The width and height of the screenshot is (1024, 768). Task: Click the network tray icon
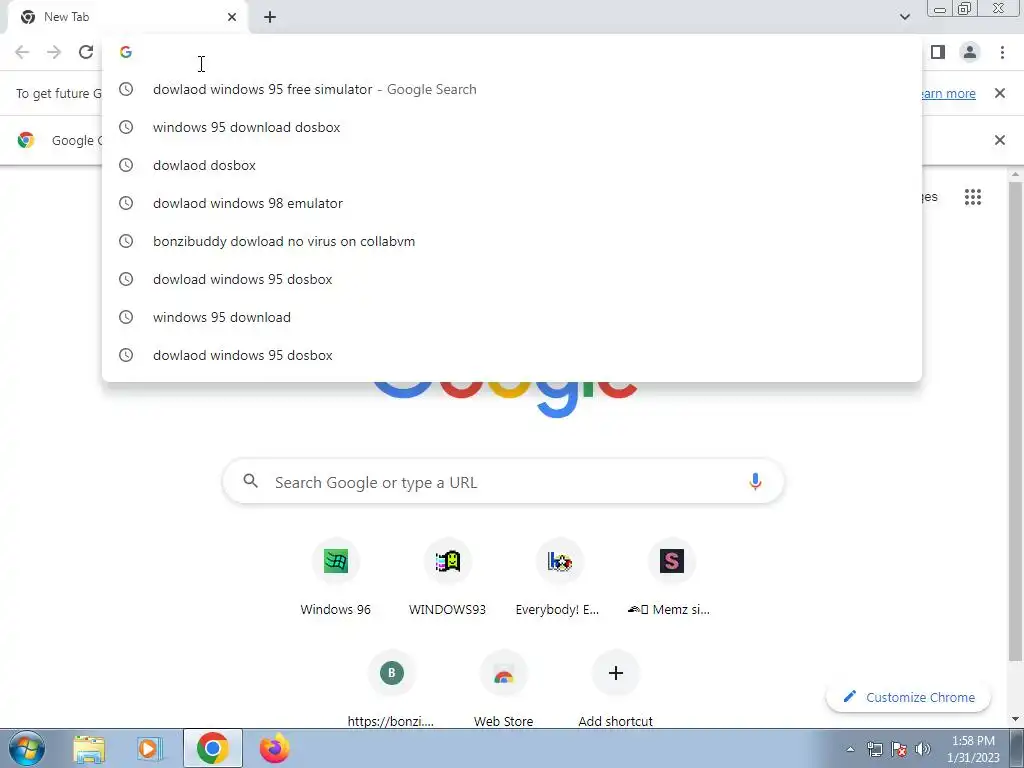pos(874,749)
